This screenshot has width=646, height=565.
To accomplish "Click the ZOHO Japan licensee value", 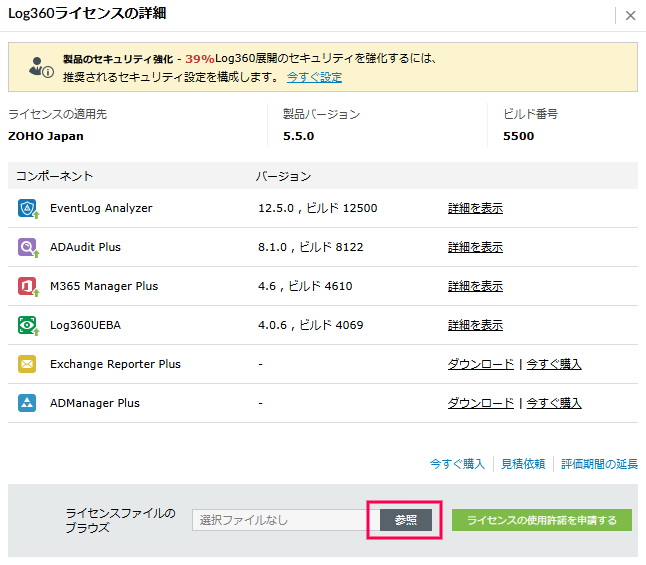I will [46, 136].
